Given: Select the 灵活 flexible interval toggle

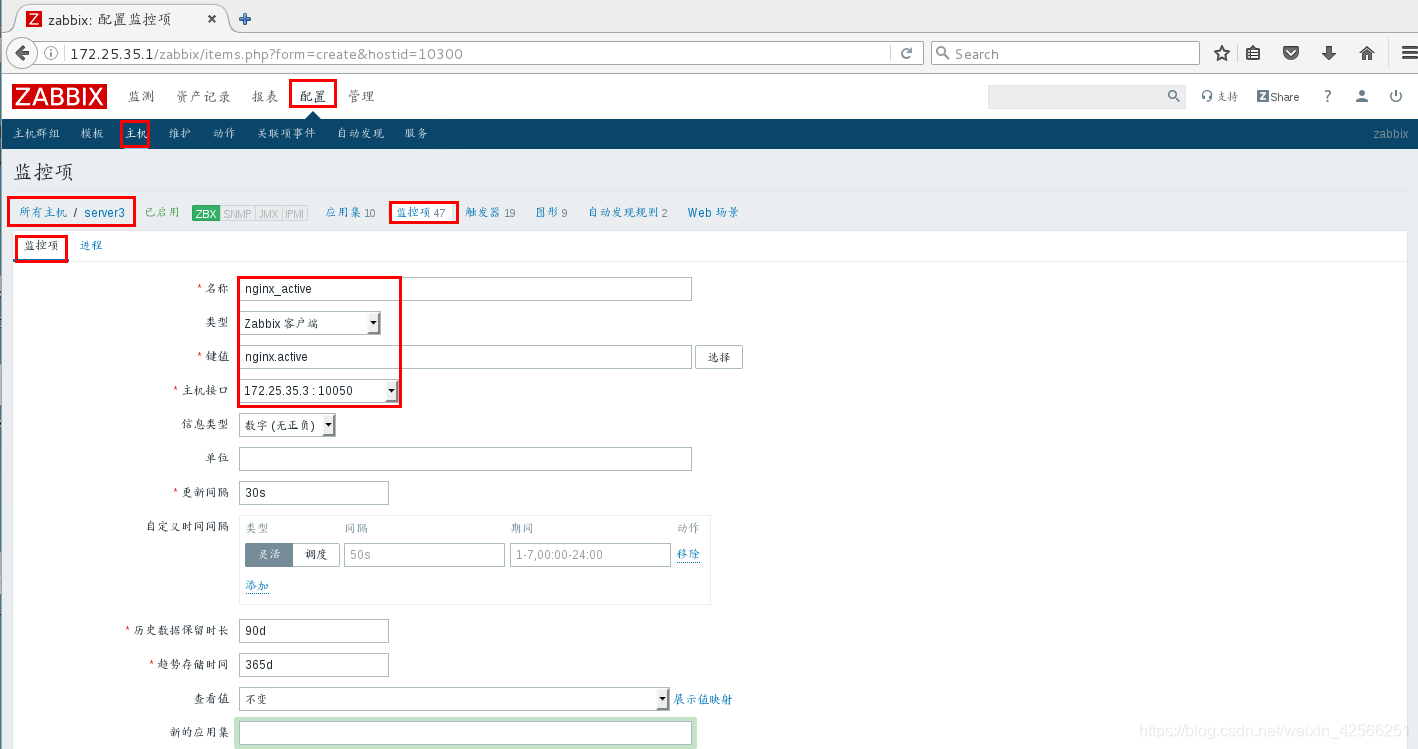Looking at the screenshot, I should tap(269, 555).
